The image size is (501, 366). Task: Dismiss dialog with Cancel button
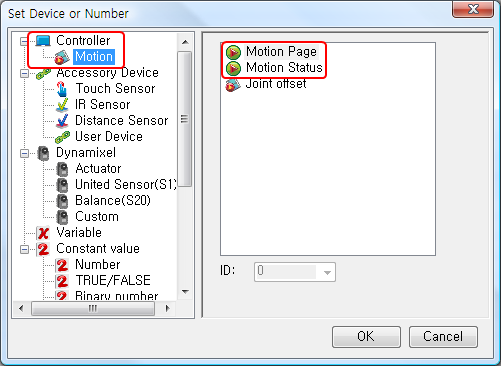coord(443,337)
